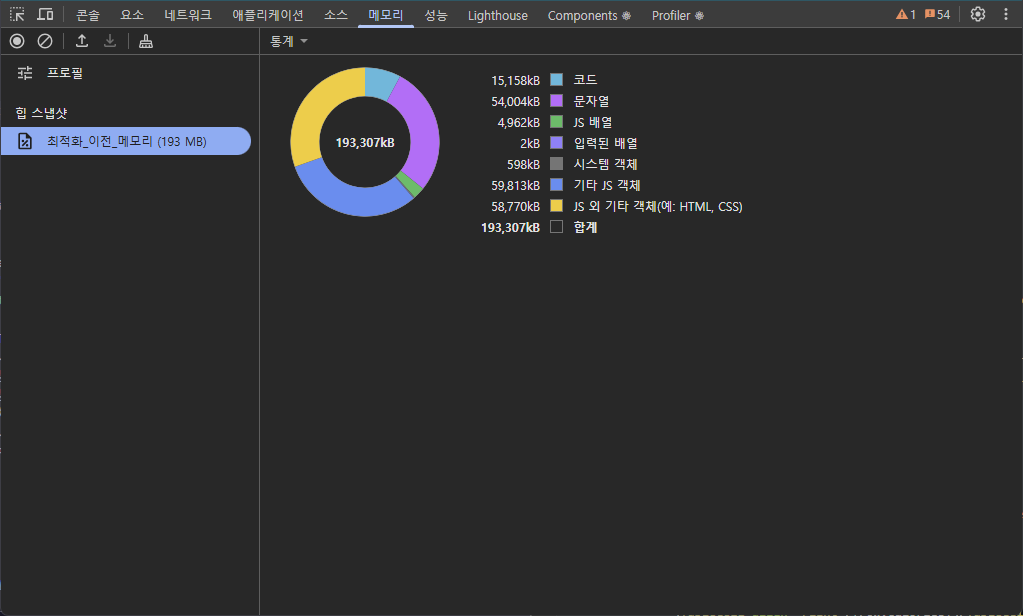
Task: Open the 네트워크 tab
Action: (188, 15)
